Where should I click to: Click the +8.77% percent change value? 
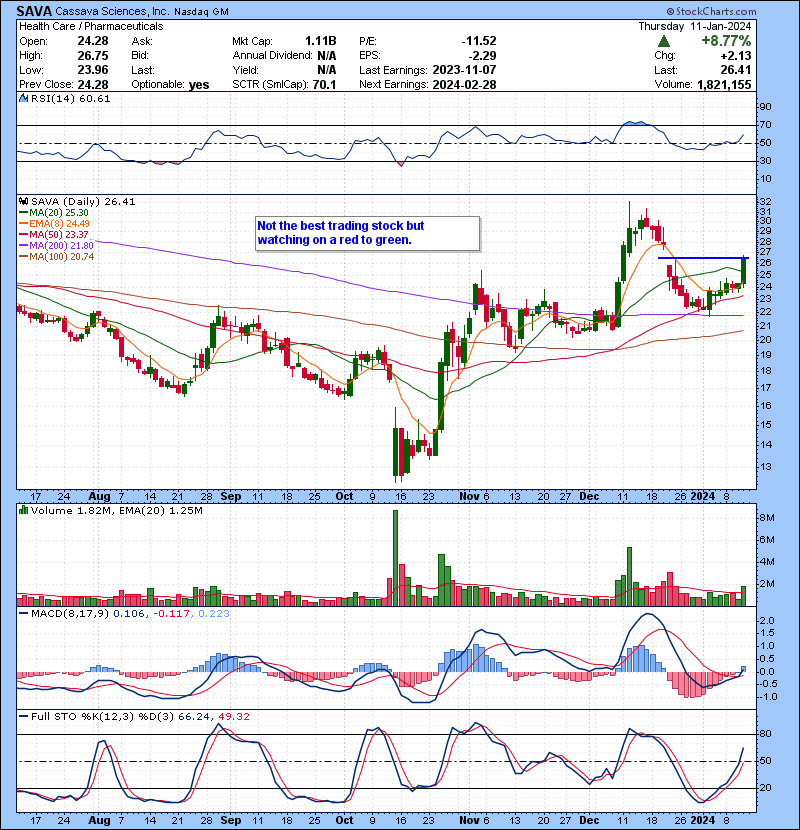tap(726, 41)
